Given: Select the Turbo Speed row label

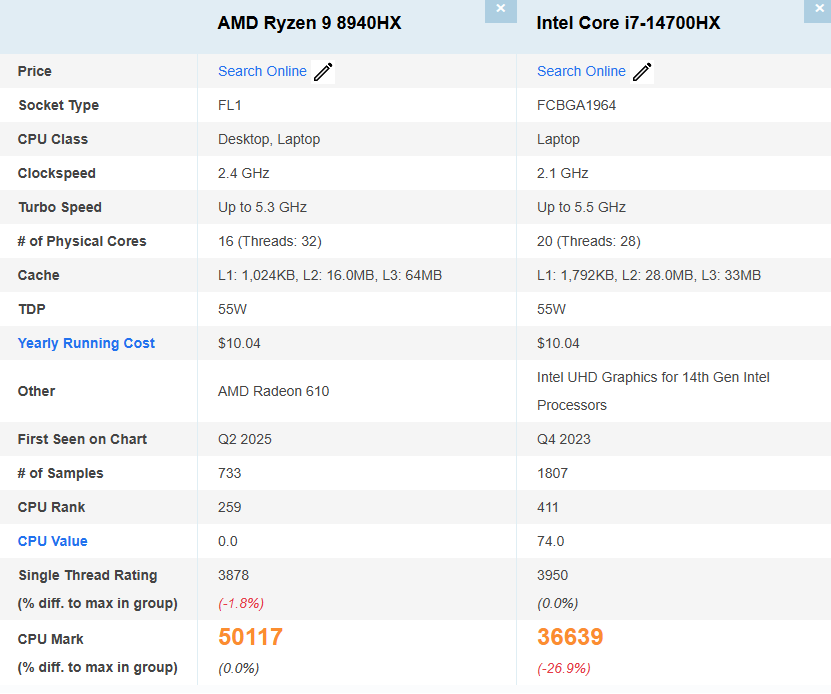Looking at the screenshot, I should pyautogui.click(x=60, y=207).
